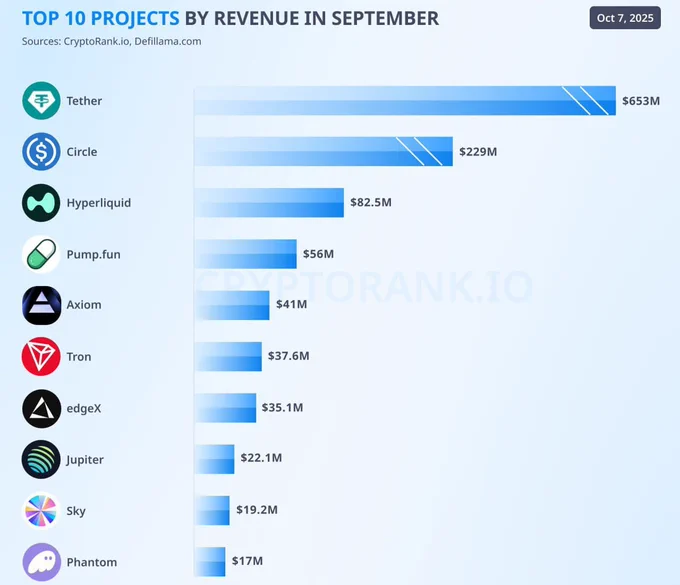This screenshot has height=585, width=680.
Task: Click the "Jupiter" project name
Action: [85, 460]
